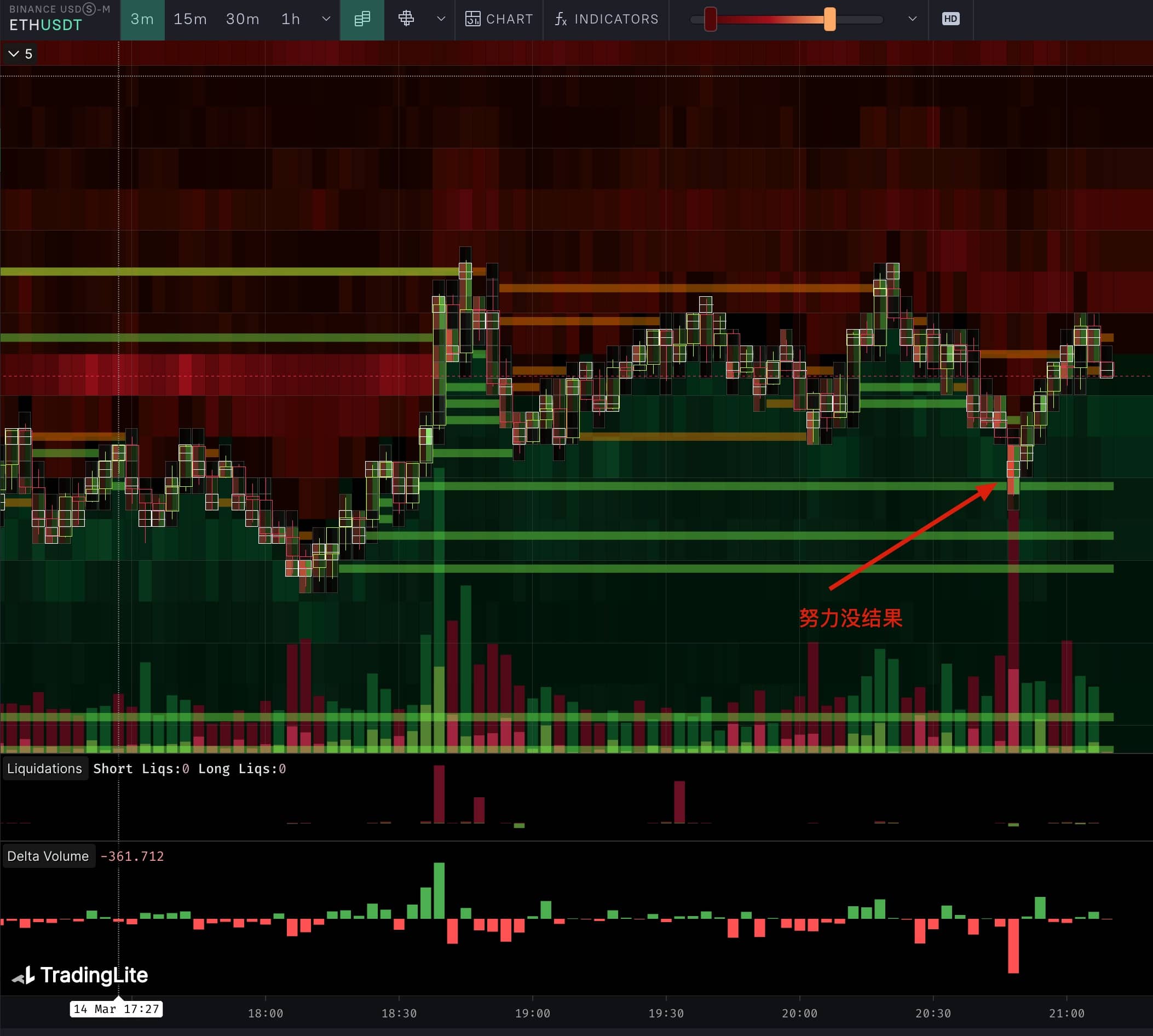Viewport: 1153px width, 1036px height.
Task: Open the INDICATORS menu
Action: pos(616,19)
